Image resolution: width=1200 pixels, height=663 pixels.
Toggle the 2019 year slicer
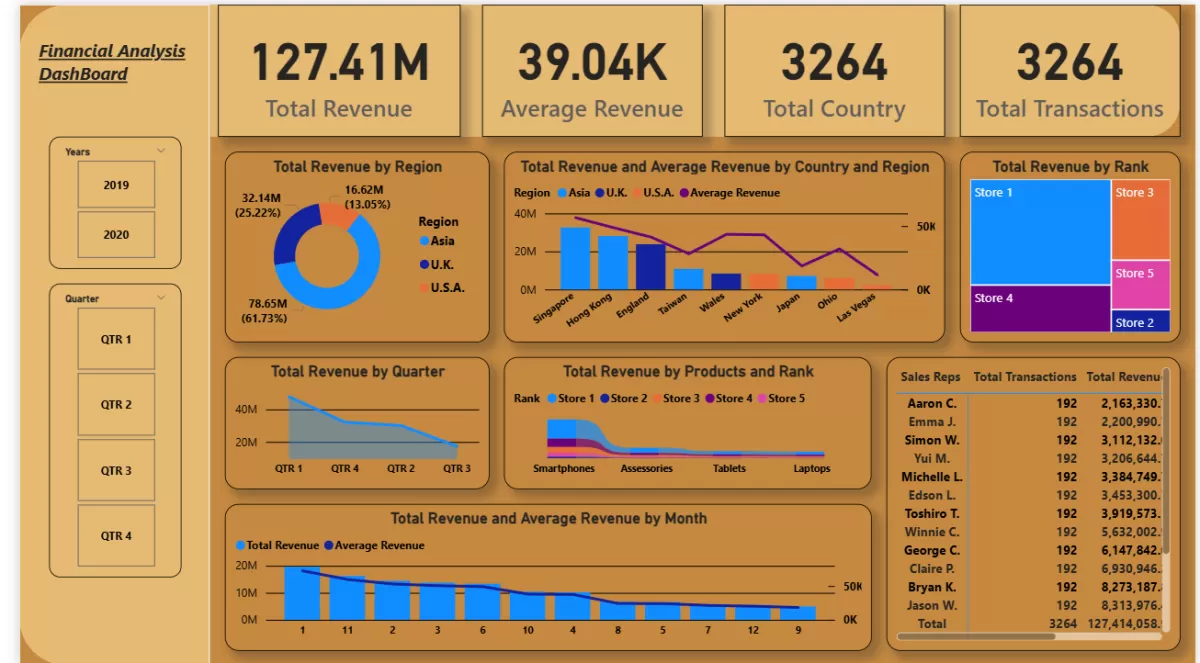pyautogui.click(x=116, y=185)
